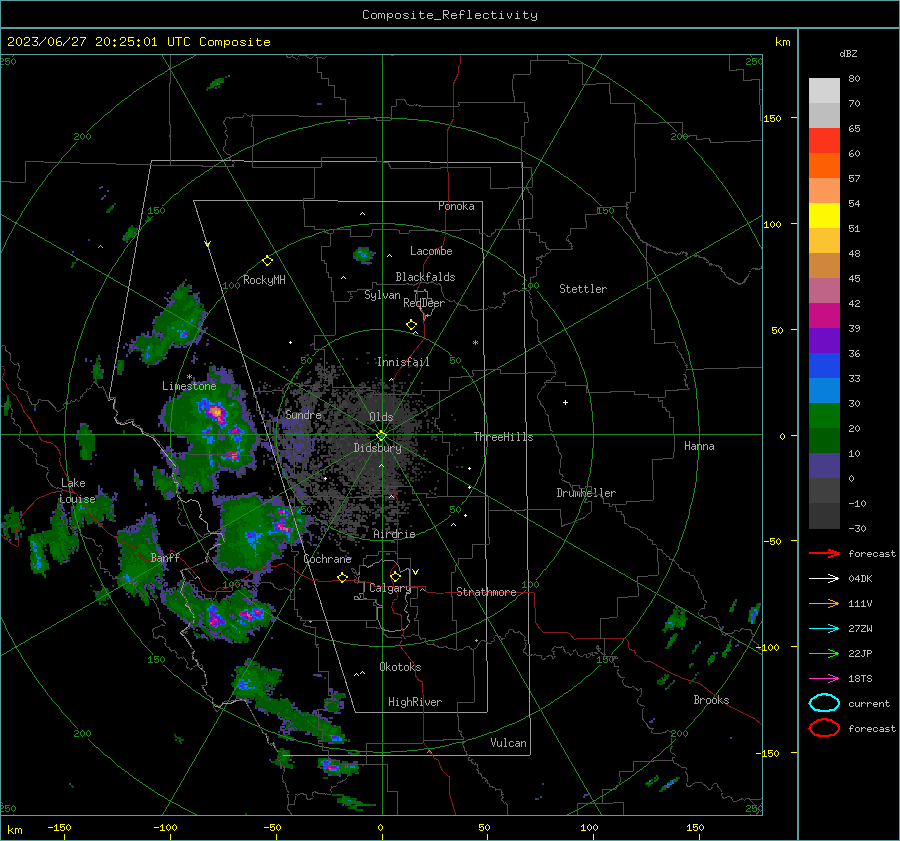
Task: Click the Sylvan label
Action: [x=382, y=295]
